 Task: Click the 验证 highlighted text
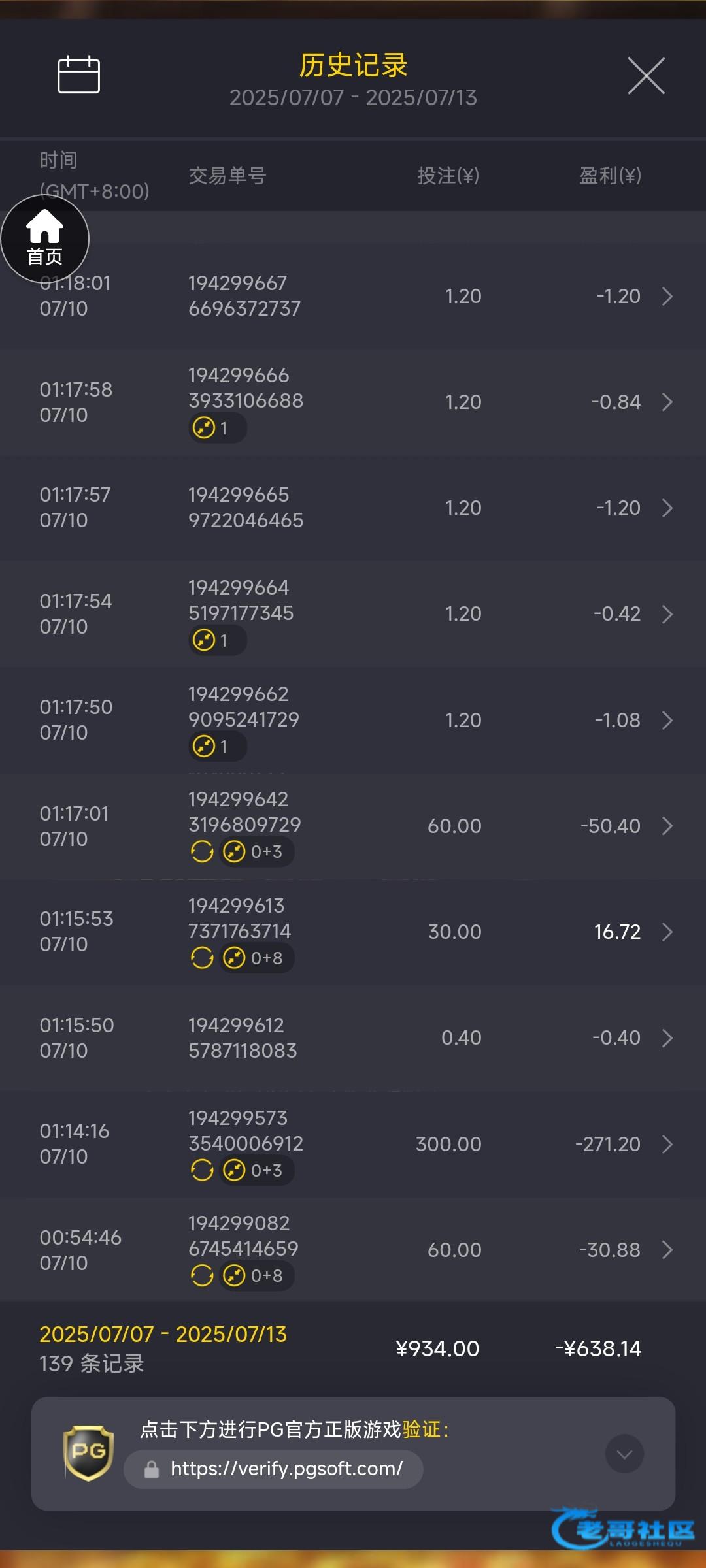coord(422,1429)
